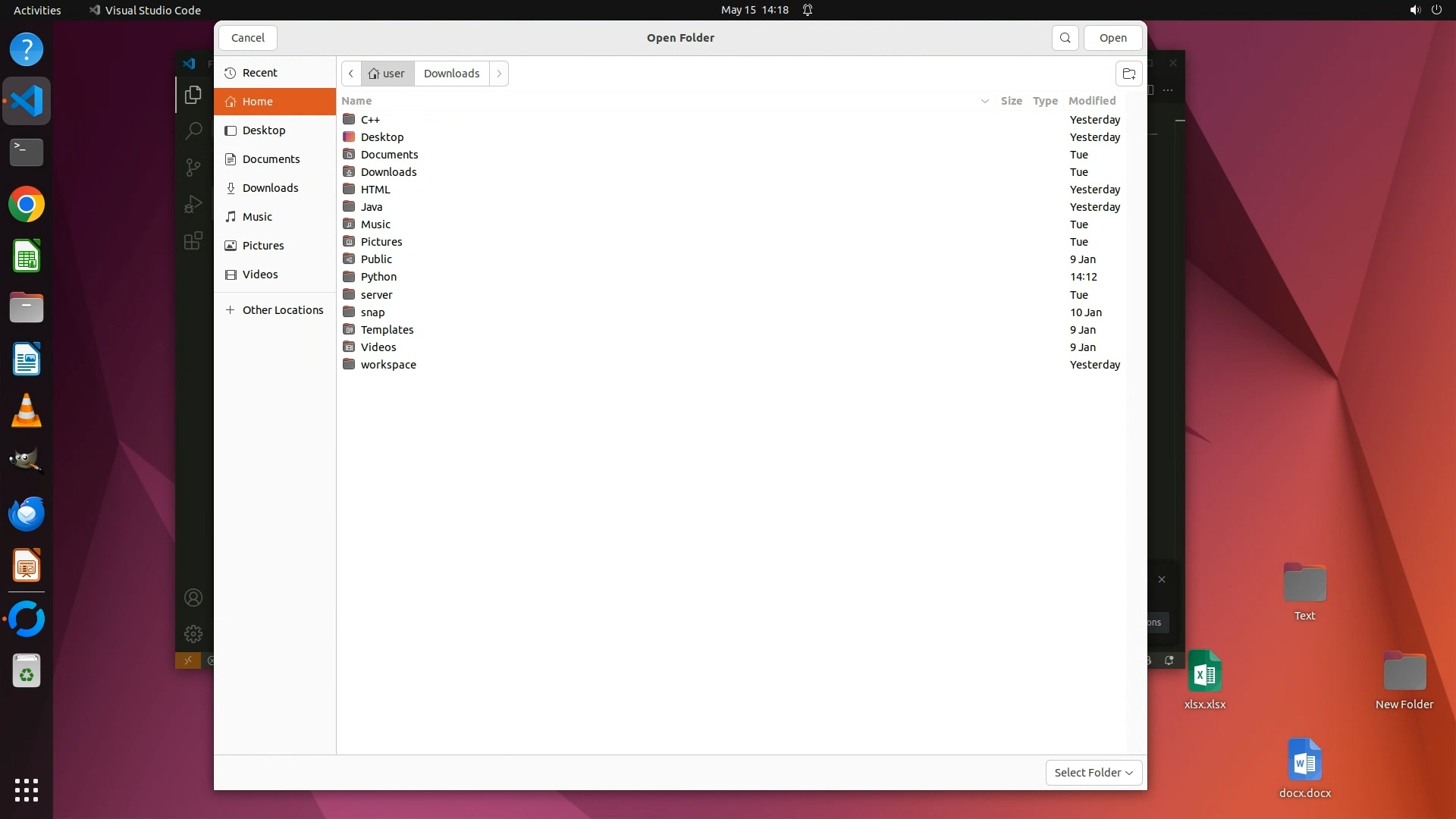The image size is (1456, 819).
Task: Open Other Locations in sidebar
Action: tap(282, 310)
